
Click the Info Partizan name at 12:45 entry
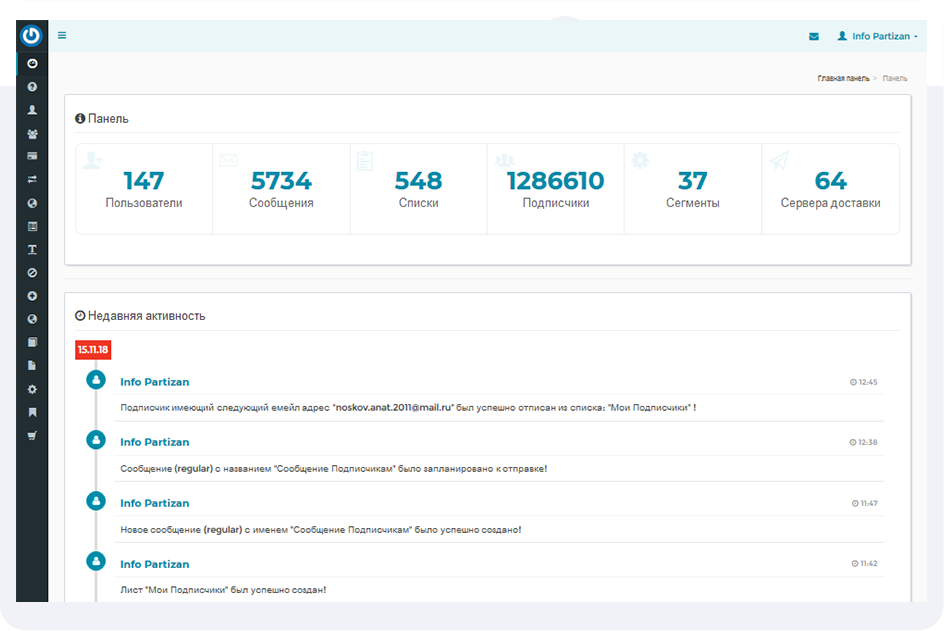pos(154,382)
